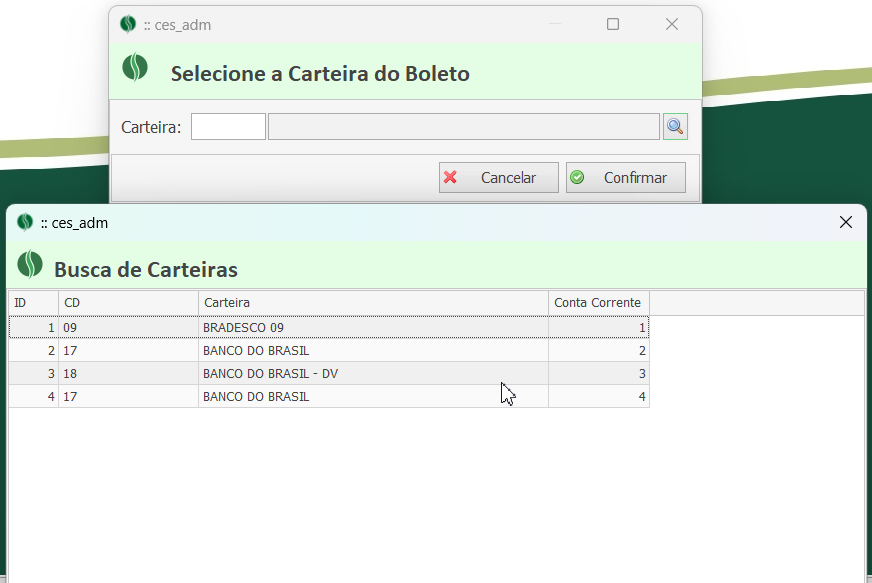This screenshot has width=872, height=583.
Task: Close the Selecione a Carteira window
Action: [672, 24]
